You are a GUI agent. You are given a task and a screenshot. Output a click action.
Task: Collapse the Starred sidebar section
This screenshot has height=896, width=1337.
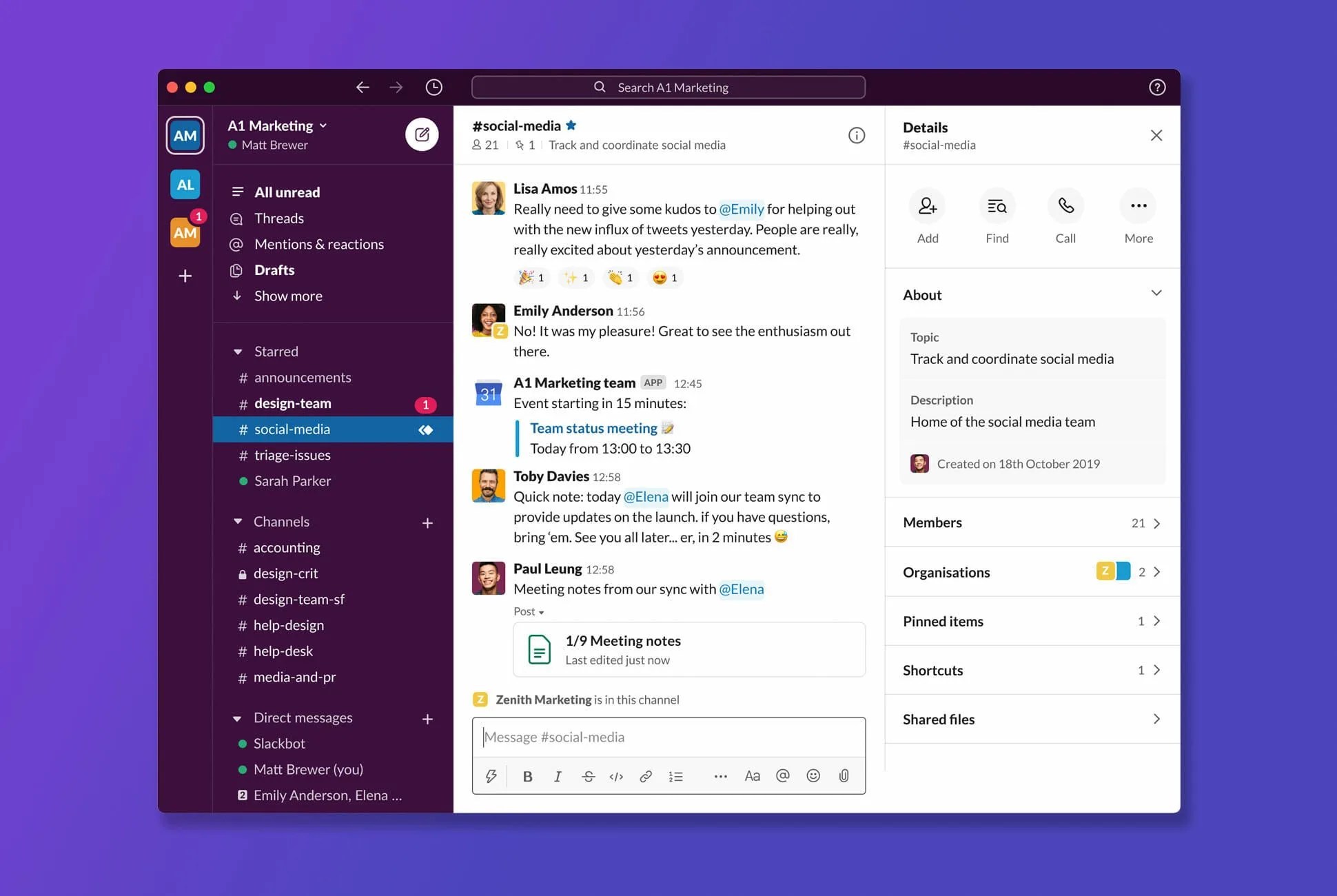[x=238, y=352]
